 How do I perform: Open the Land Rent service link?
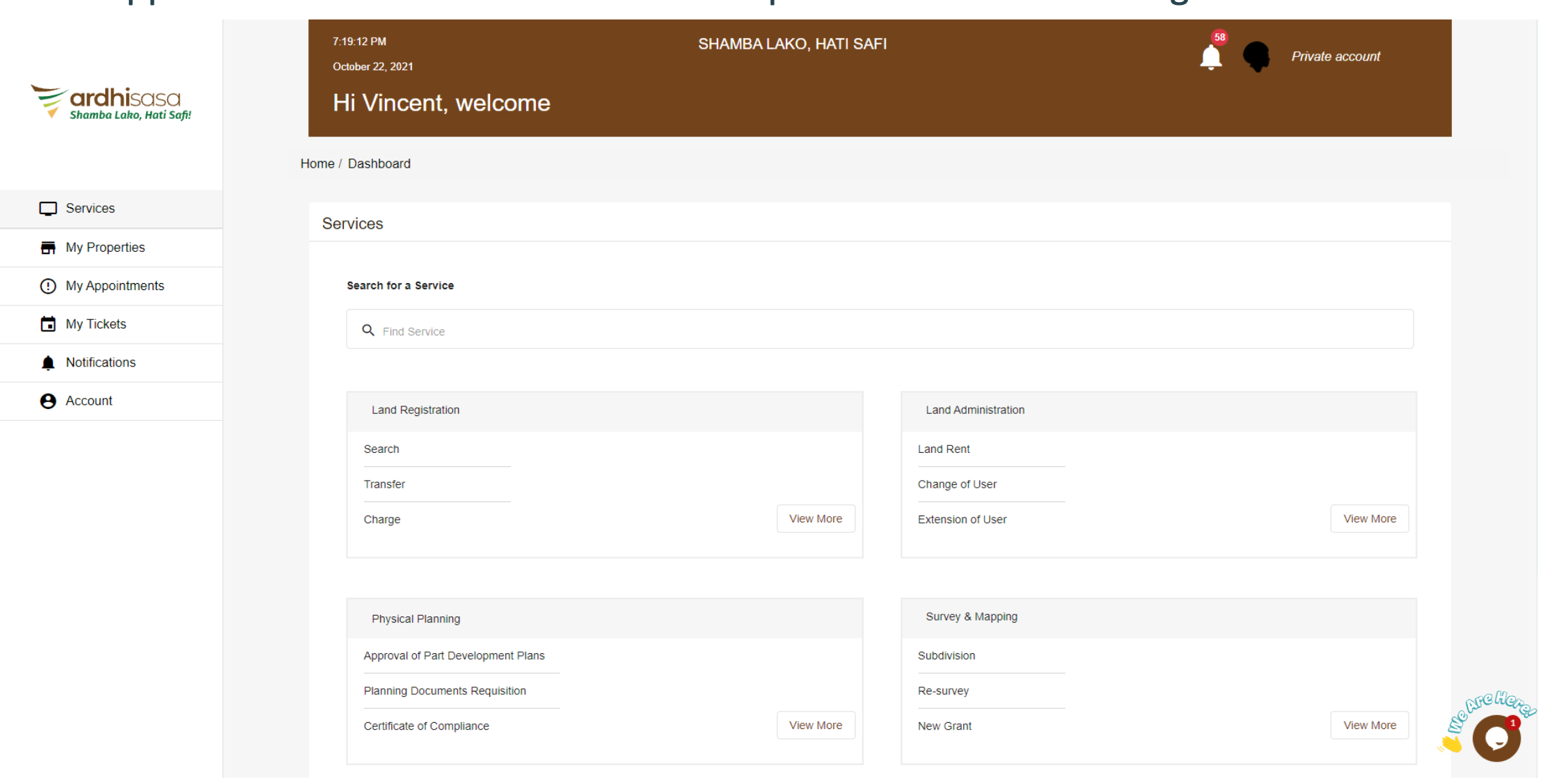point(943,449)
